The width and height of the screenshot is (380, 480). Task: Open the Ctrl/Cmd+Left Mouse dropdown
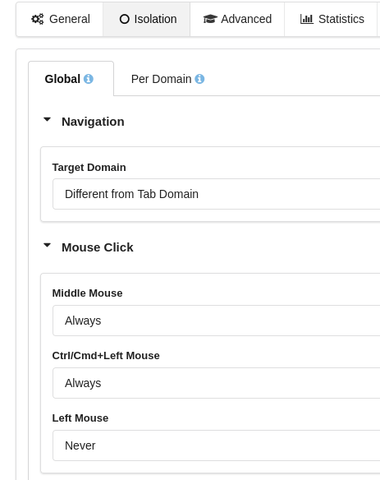(x=216, y=383)
